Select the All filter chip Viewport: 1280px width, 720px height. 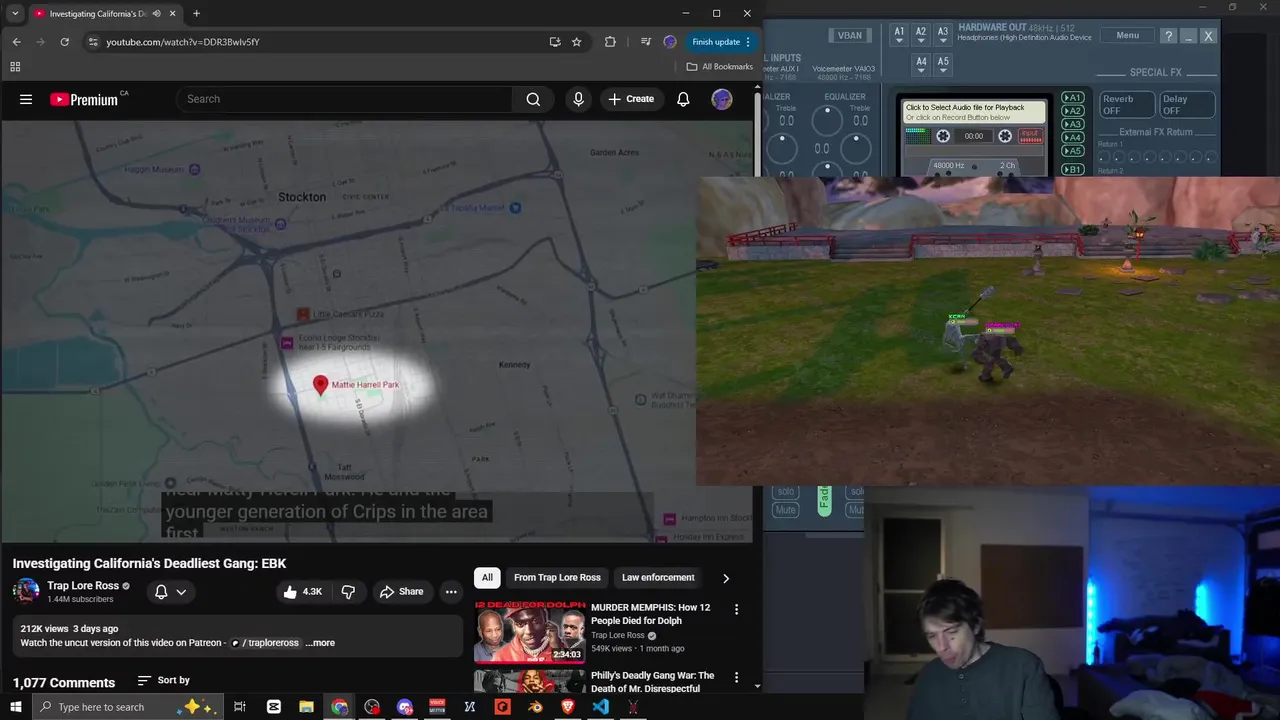click(x=487, y=578)
